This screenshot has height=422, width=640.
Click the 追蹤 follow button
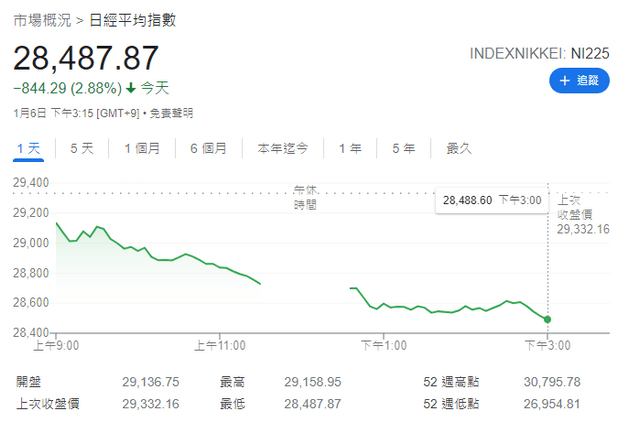pos(579,79)
